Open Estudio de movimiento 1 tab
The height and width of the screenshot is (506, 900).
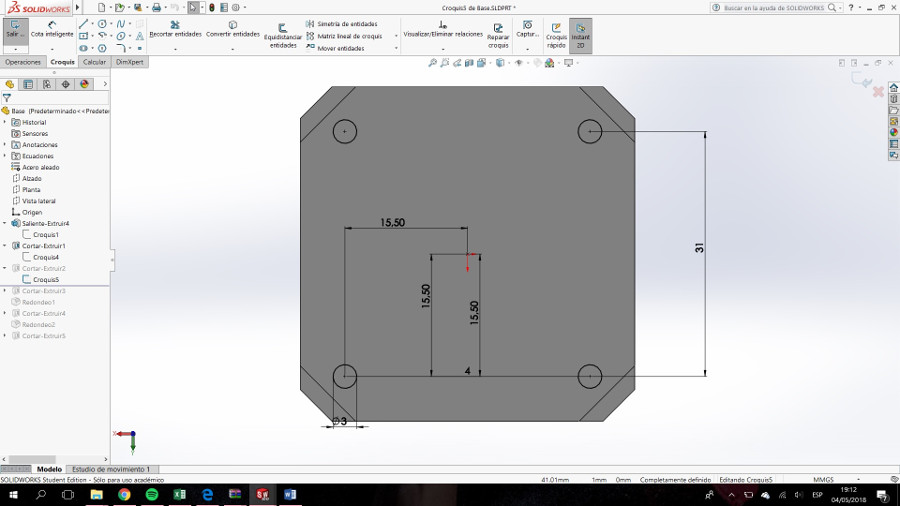click(x=111, y=469)
